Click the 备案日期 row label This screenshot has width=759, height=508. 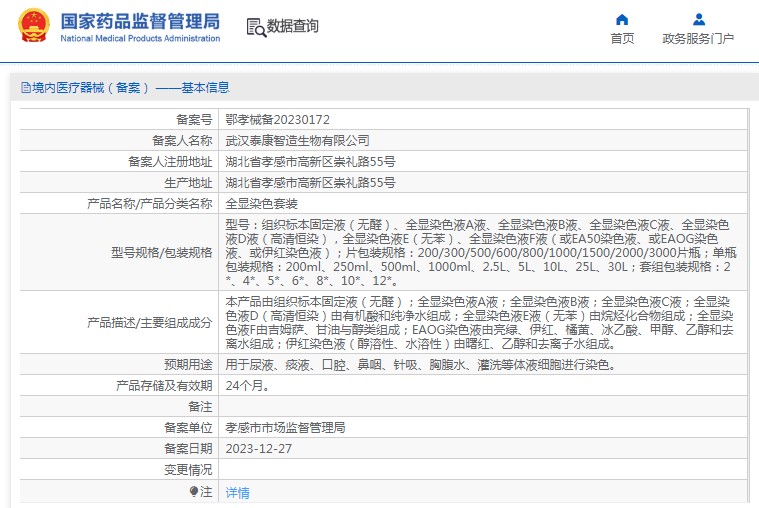click(x=188, y=448)
